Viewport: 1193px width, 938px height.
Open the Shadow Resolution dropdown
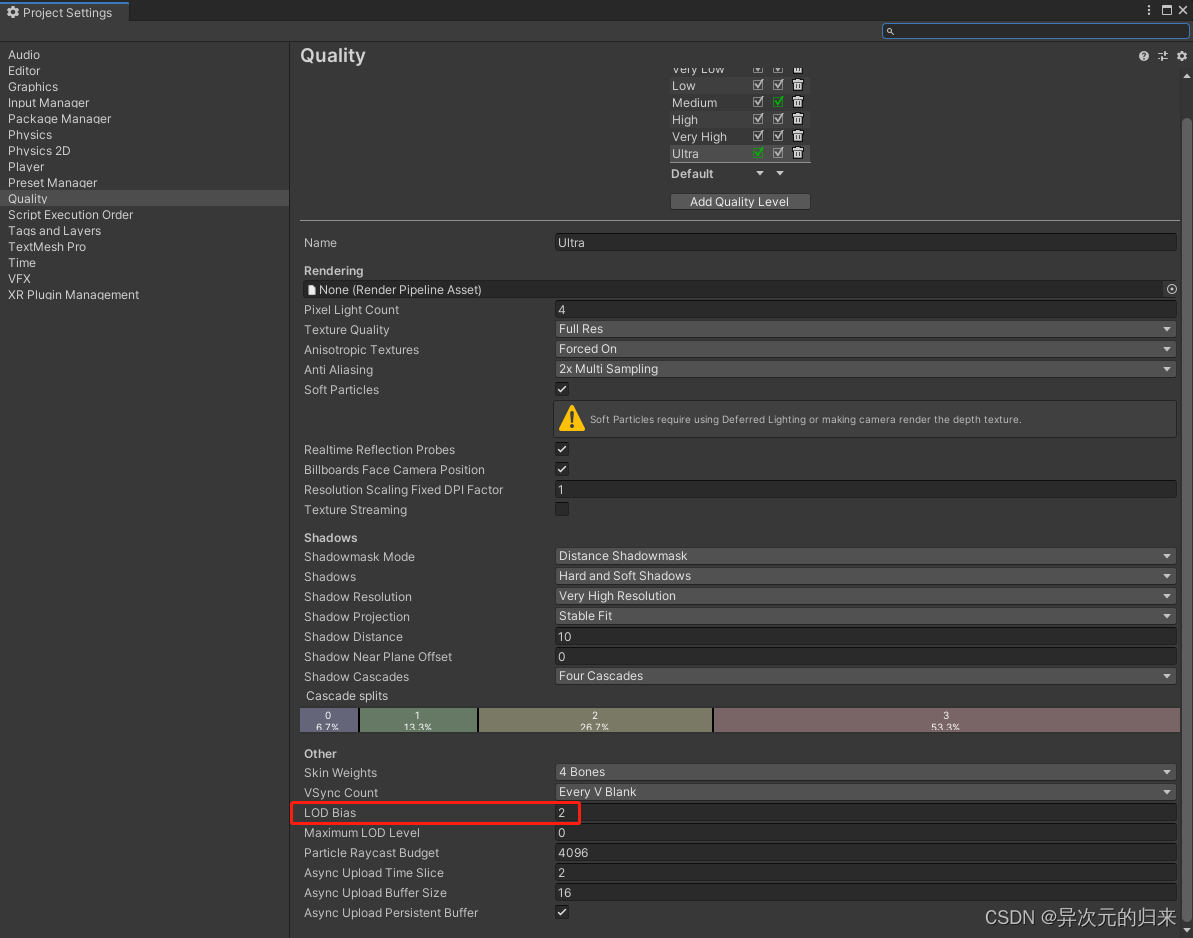866,596
